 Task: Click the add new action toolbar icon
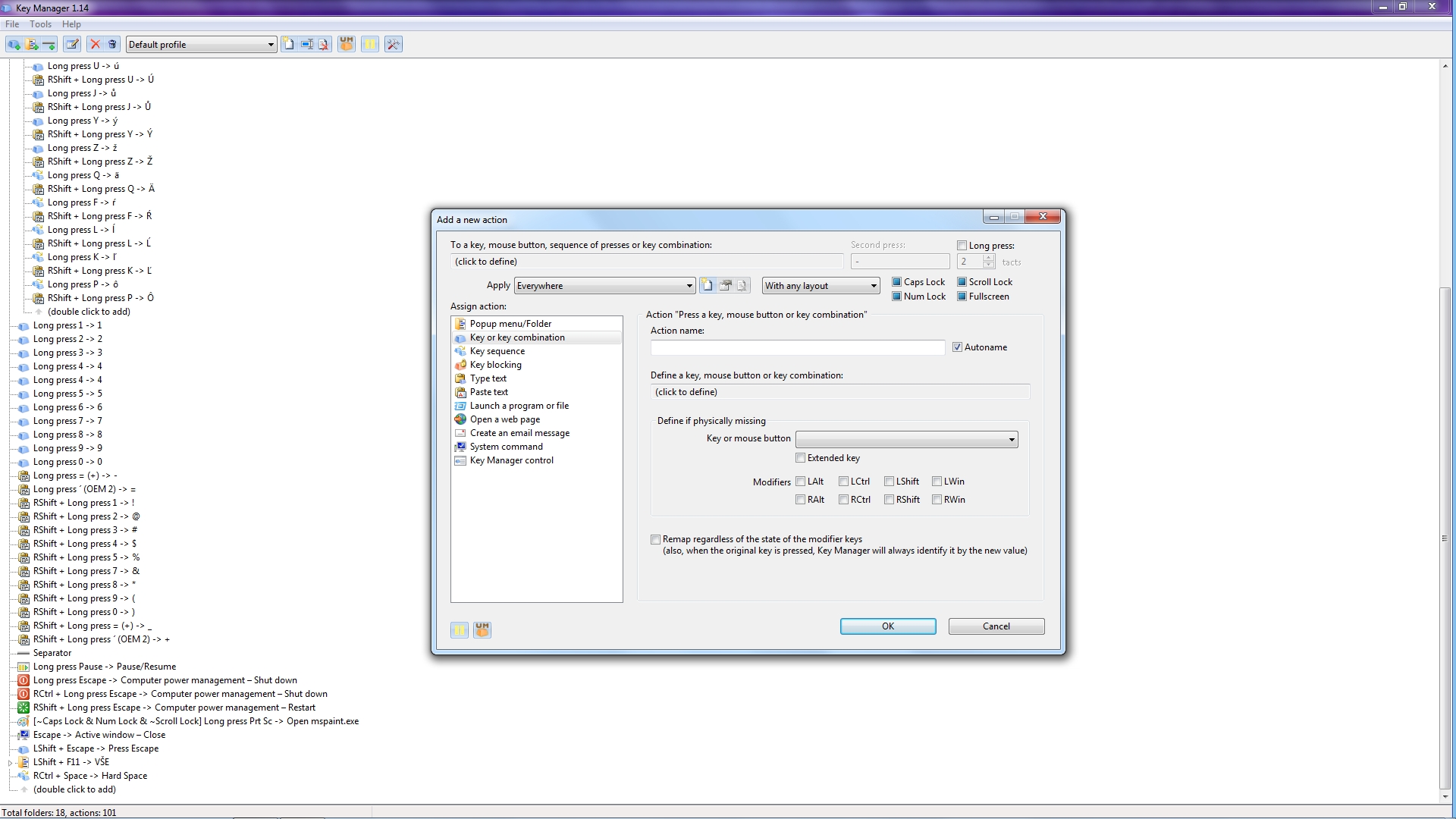point(14,45)
